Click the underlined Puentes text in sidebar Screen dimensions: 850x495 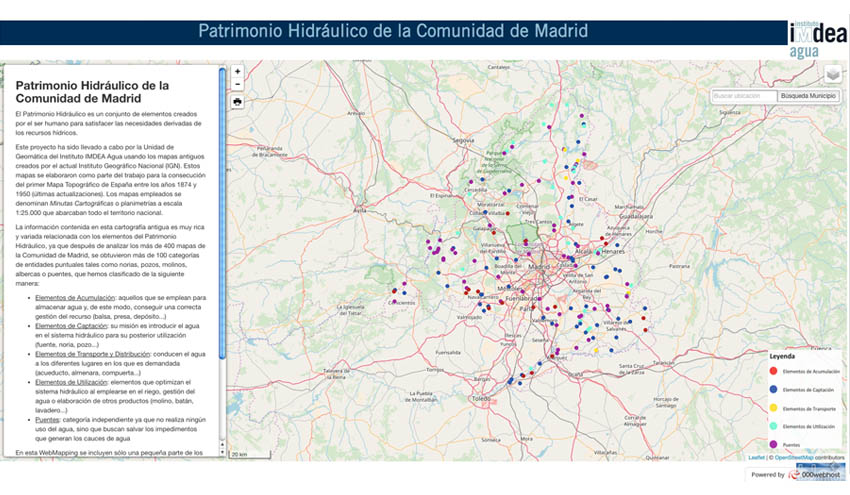tap(48, 420)
